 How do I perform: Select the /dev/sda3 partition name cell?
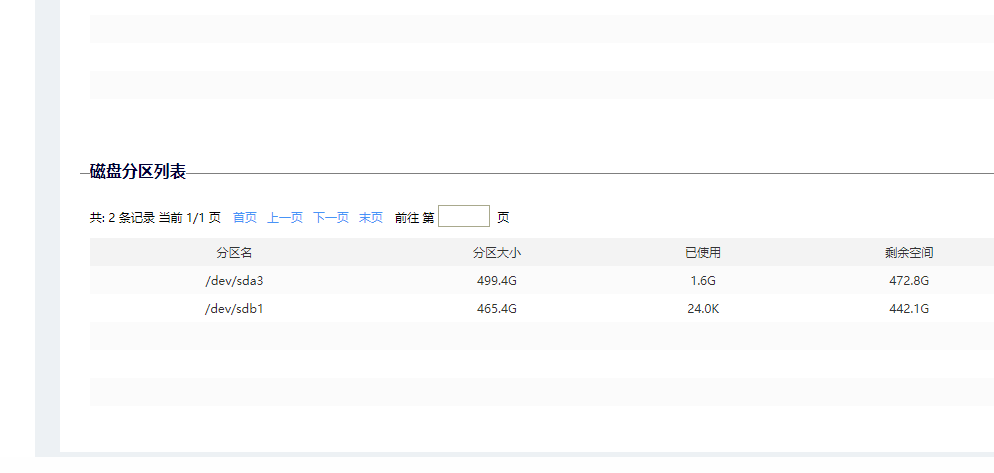(234, 280)
